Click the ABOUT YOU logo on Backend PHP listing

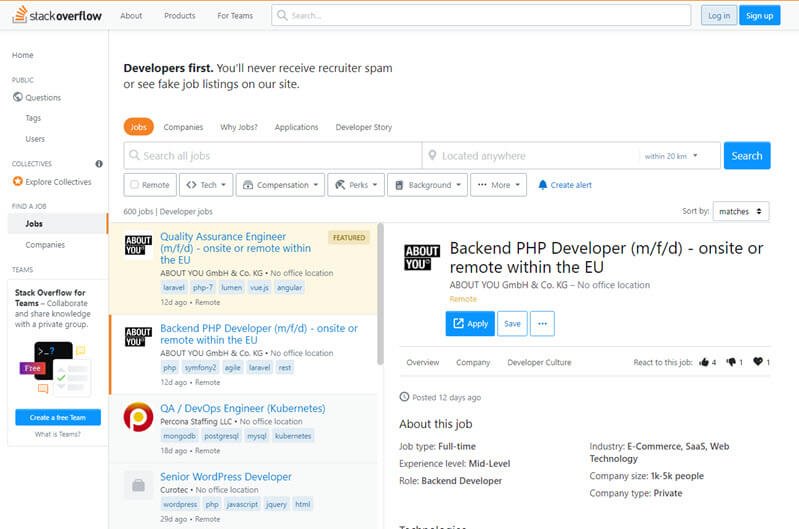point(138,337)
